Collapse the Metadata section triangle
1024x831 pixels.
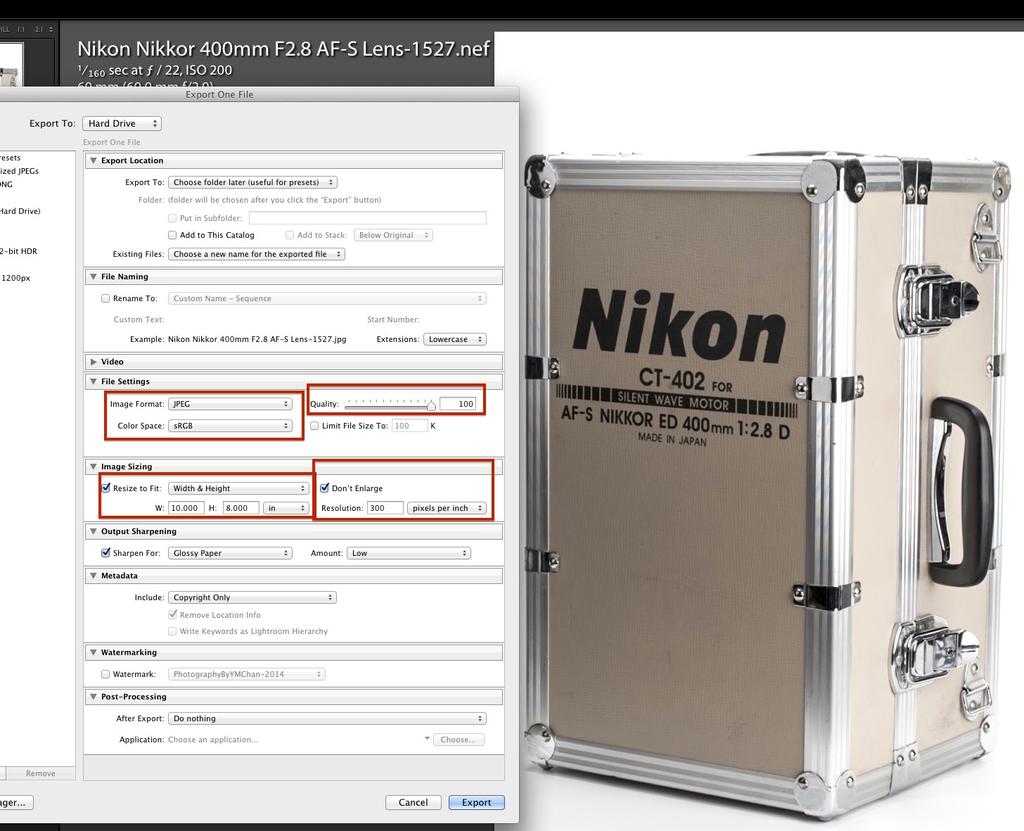pyautogui.click(x=94, y=576)
